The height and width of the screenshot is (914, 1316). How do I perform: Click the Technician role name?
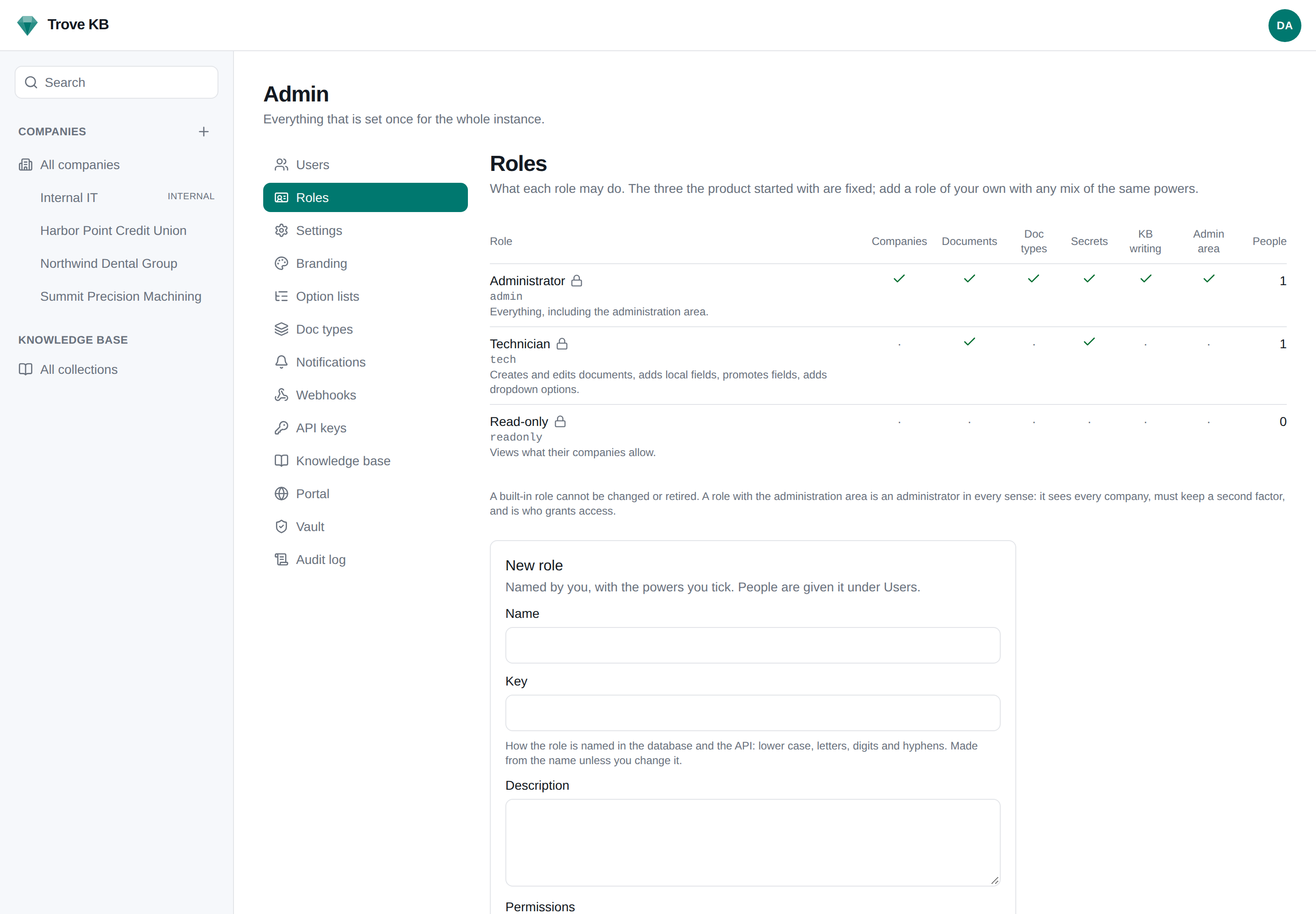pos(520,344)
